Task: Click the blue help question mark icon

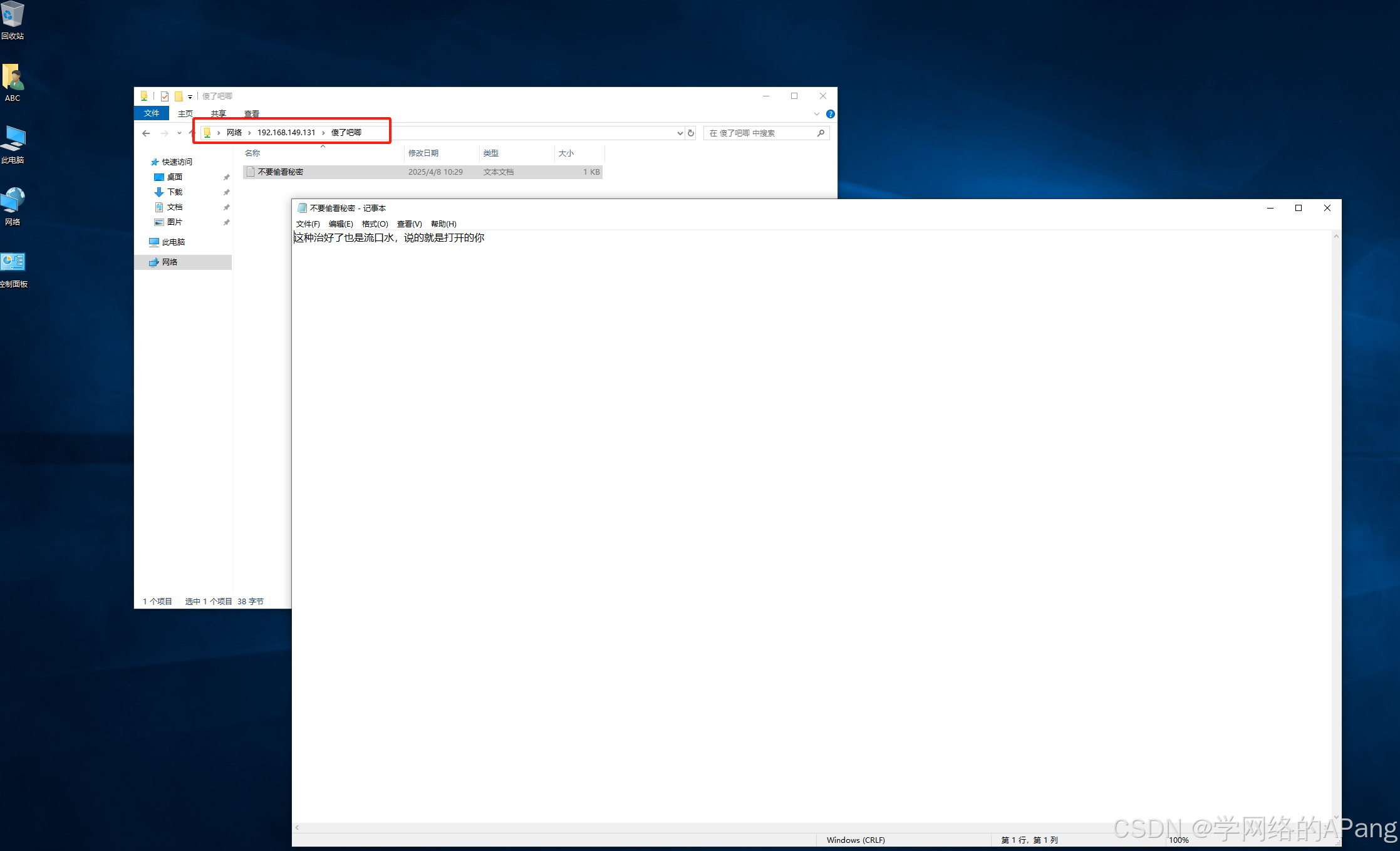Action: click(x=830, y=114)
